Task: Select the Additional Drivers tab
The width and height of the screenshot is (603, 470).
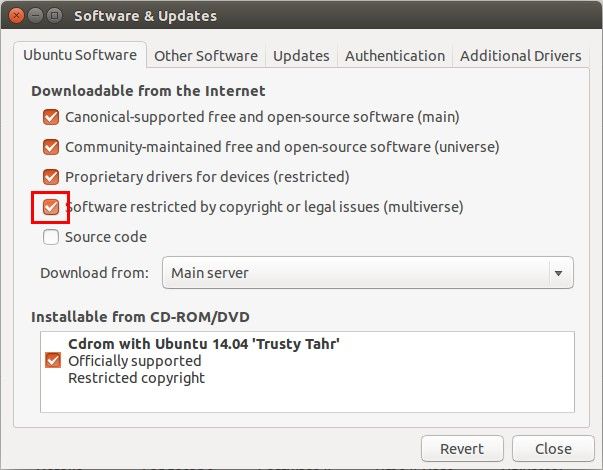Action: click(x=520, y=56)
